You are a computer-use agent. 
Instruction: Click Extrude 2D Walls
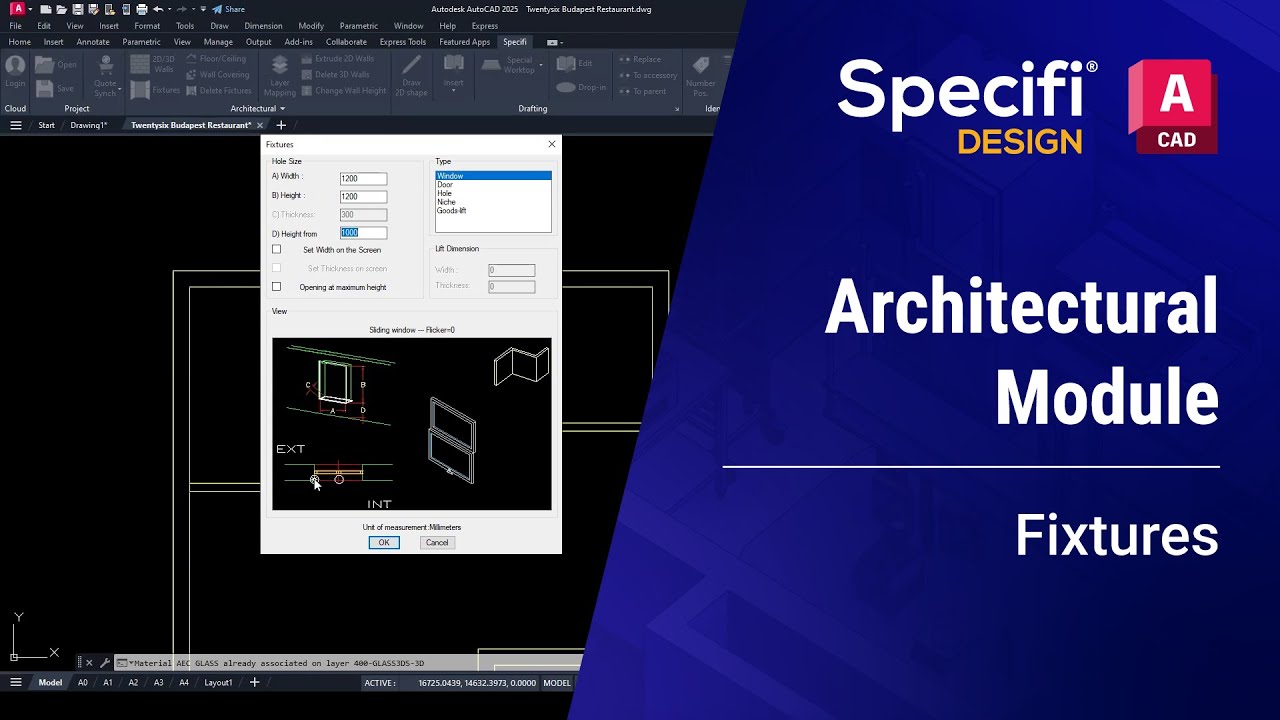[x=337, y=59]
